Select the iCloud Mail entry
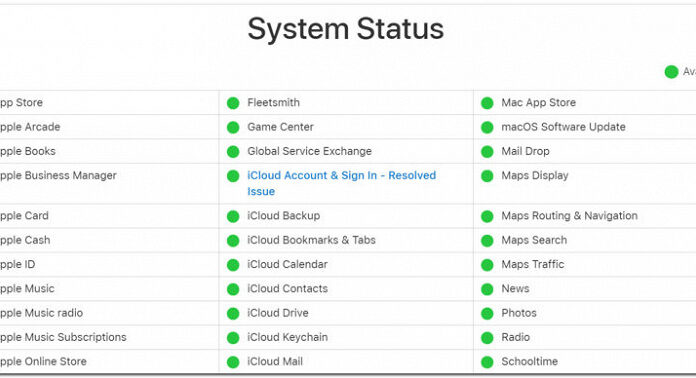Viewport: 696px width, 378px height. (x=275, y=362)
